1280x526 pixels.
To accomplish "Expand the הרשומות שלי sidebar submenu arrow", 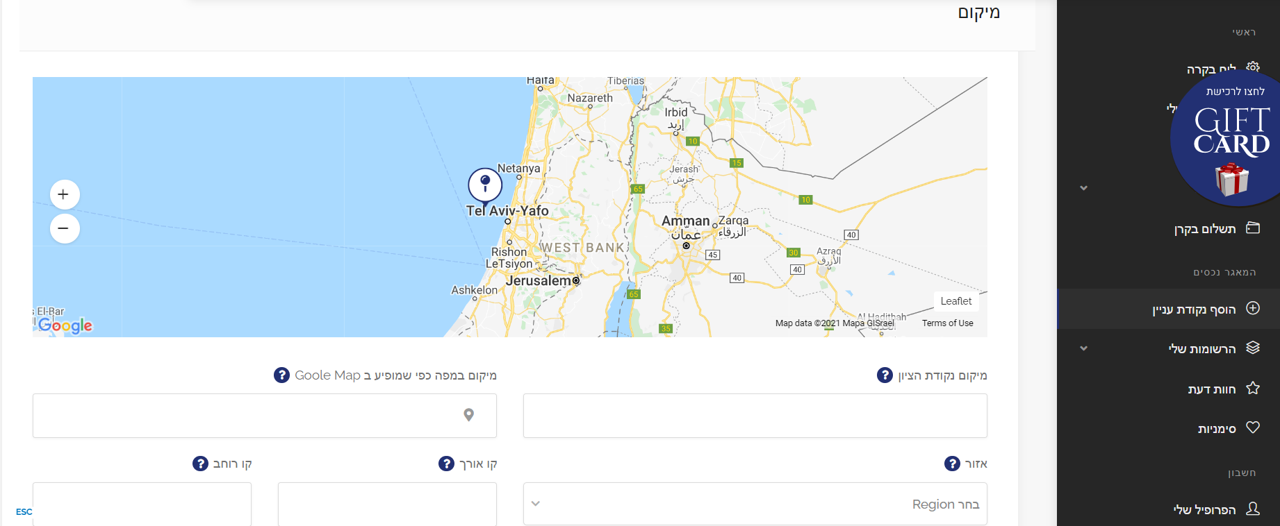I will pyautogui.click(x=1083, y=349).
